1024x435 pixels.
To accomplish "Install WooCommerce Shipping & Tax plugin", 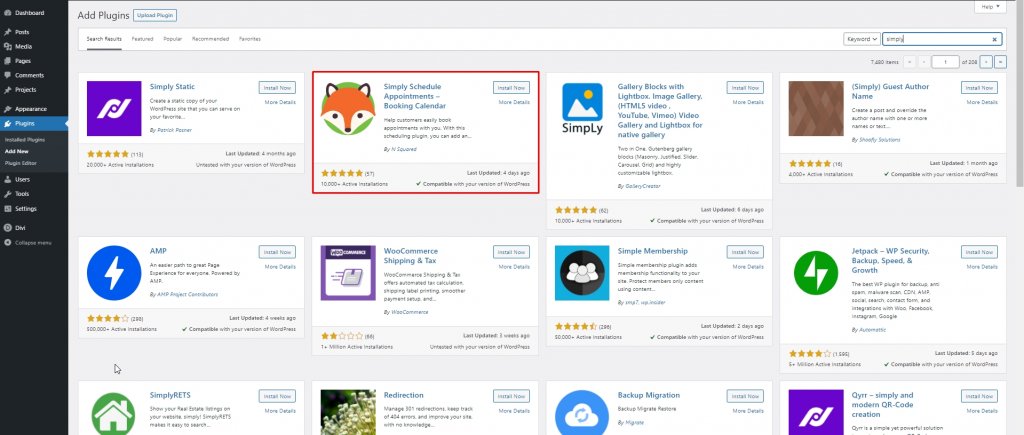I will pos(511,252).
